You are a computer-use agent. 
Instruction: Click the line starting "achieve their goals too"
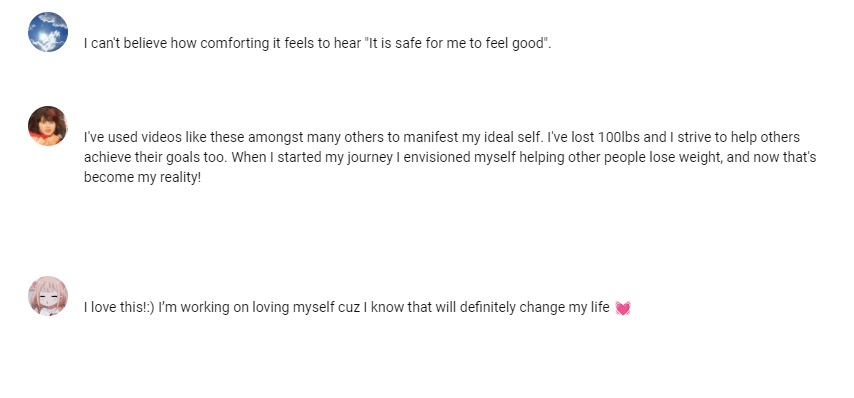click(x=450, y=157)
